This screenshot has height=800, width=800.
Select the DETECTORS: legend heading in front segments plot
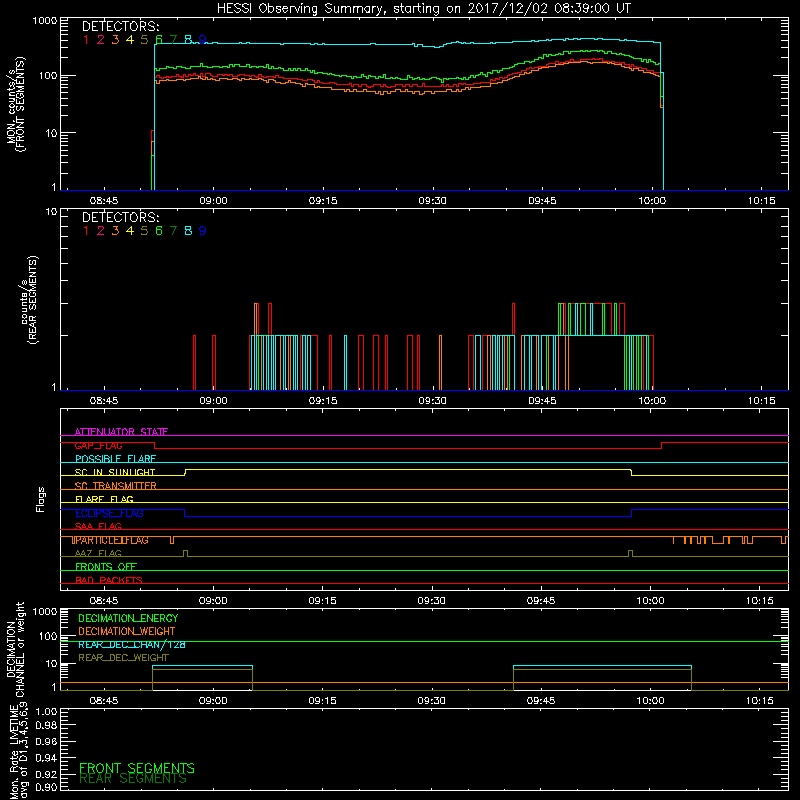click(121, 27)
